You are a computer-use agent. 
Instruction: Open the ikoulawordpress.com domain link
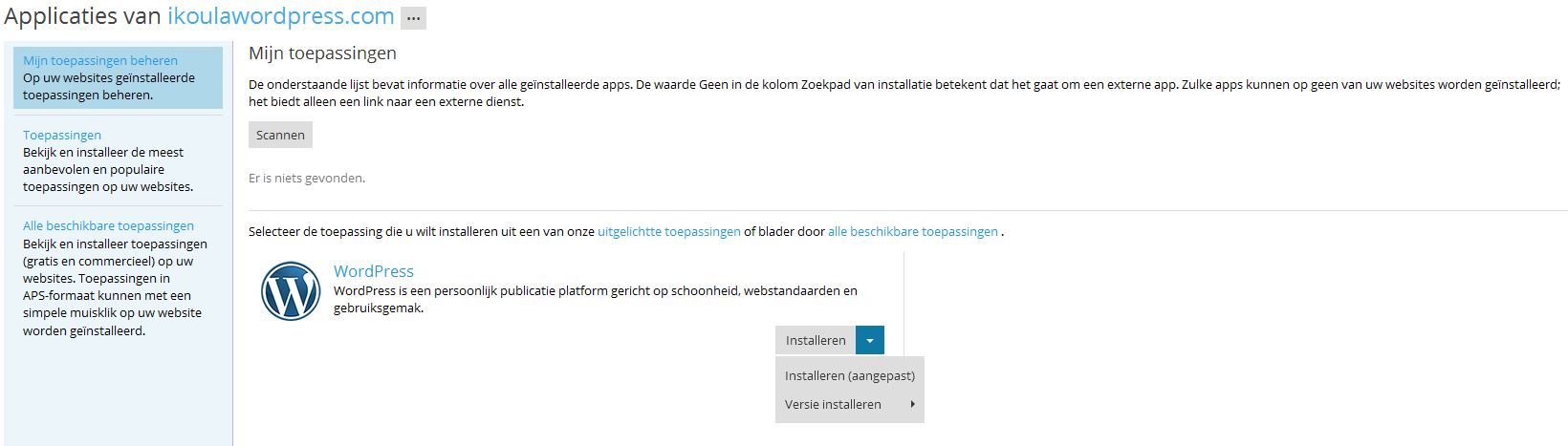click(x=281, y=16)
